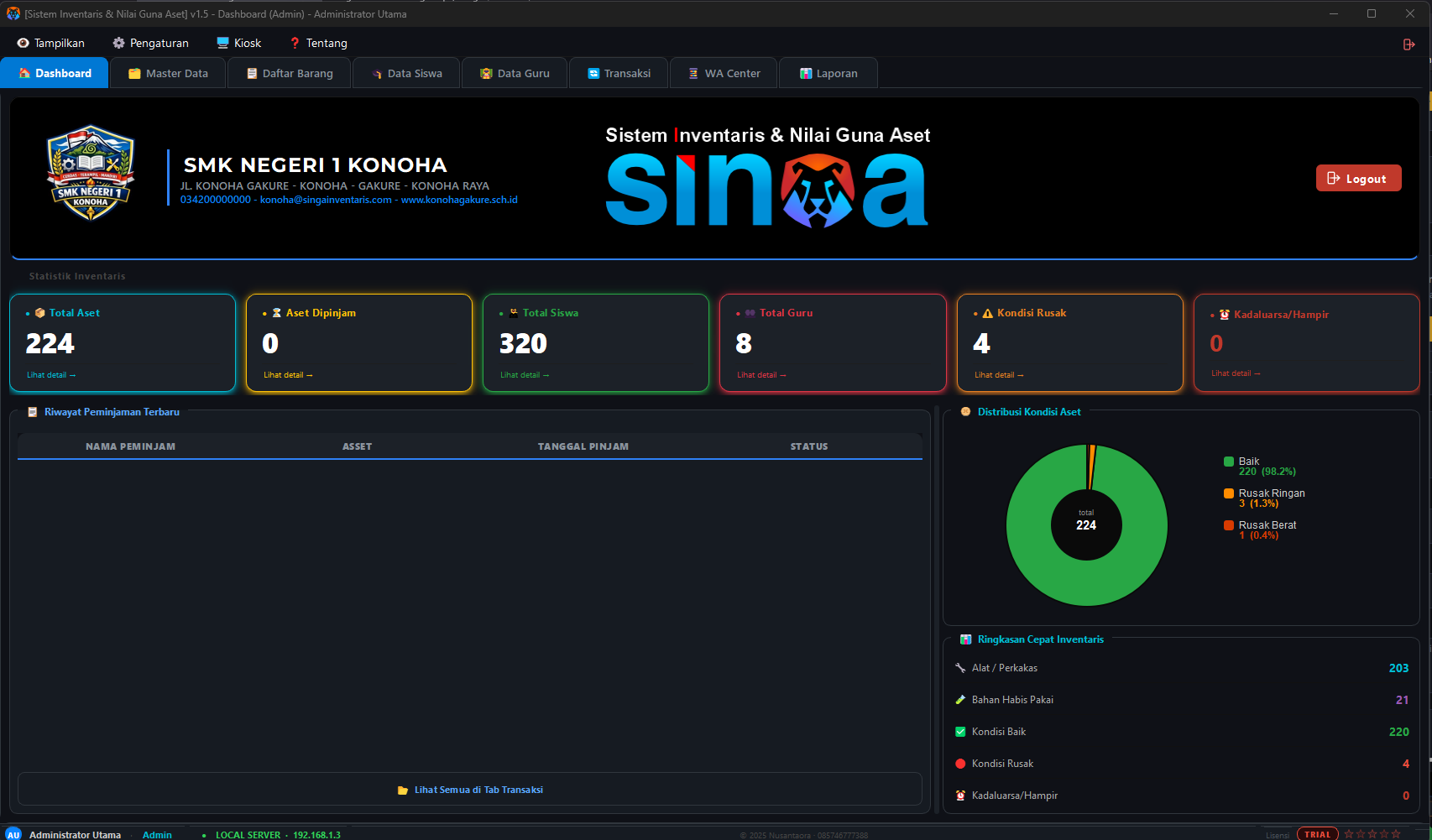Click the list icon on Daftar Barang tab
This screenshot has width=1432, height=840.
[x=252, y=74]
